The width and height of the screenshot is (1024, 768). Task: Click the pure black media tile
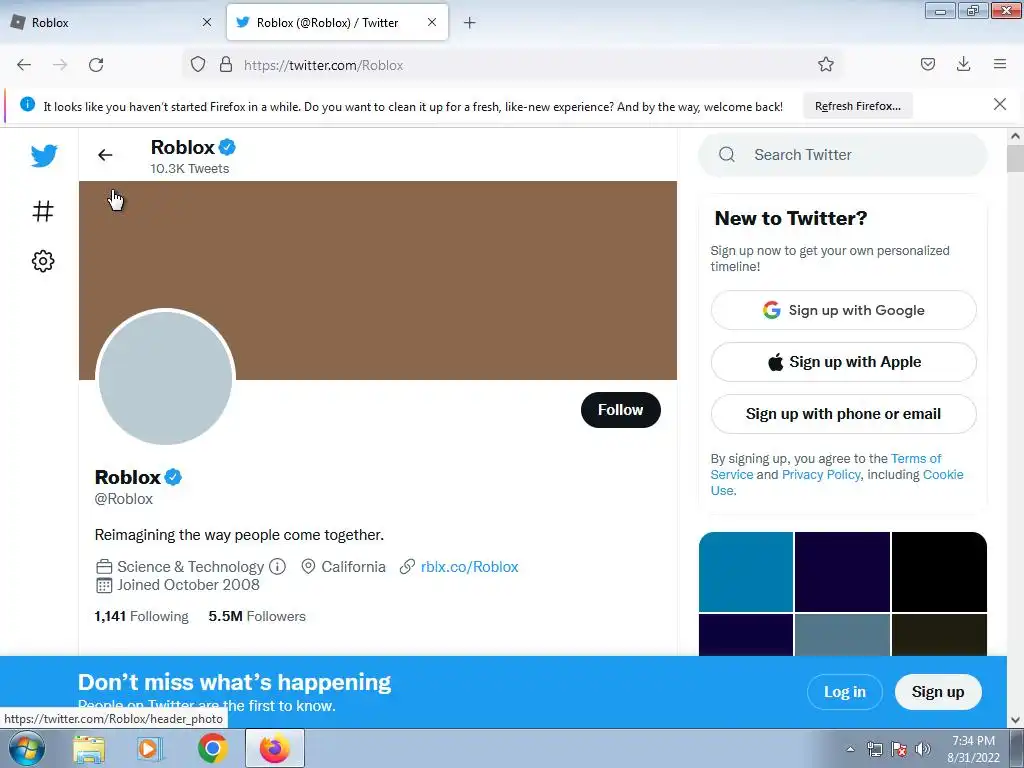pyautogui.click(x=939, y=571)
